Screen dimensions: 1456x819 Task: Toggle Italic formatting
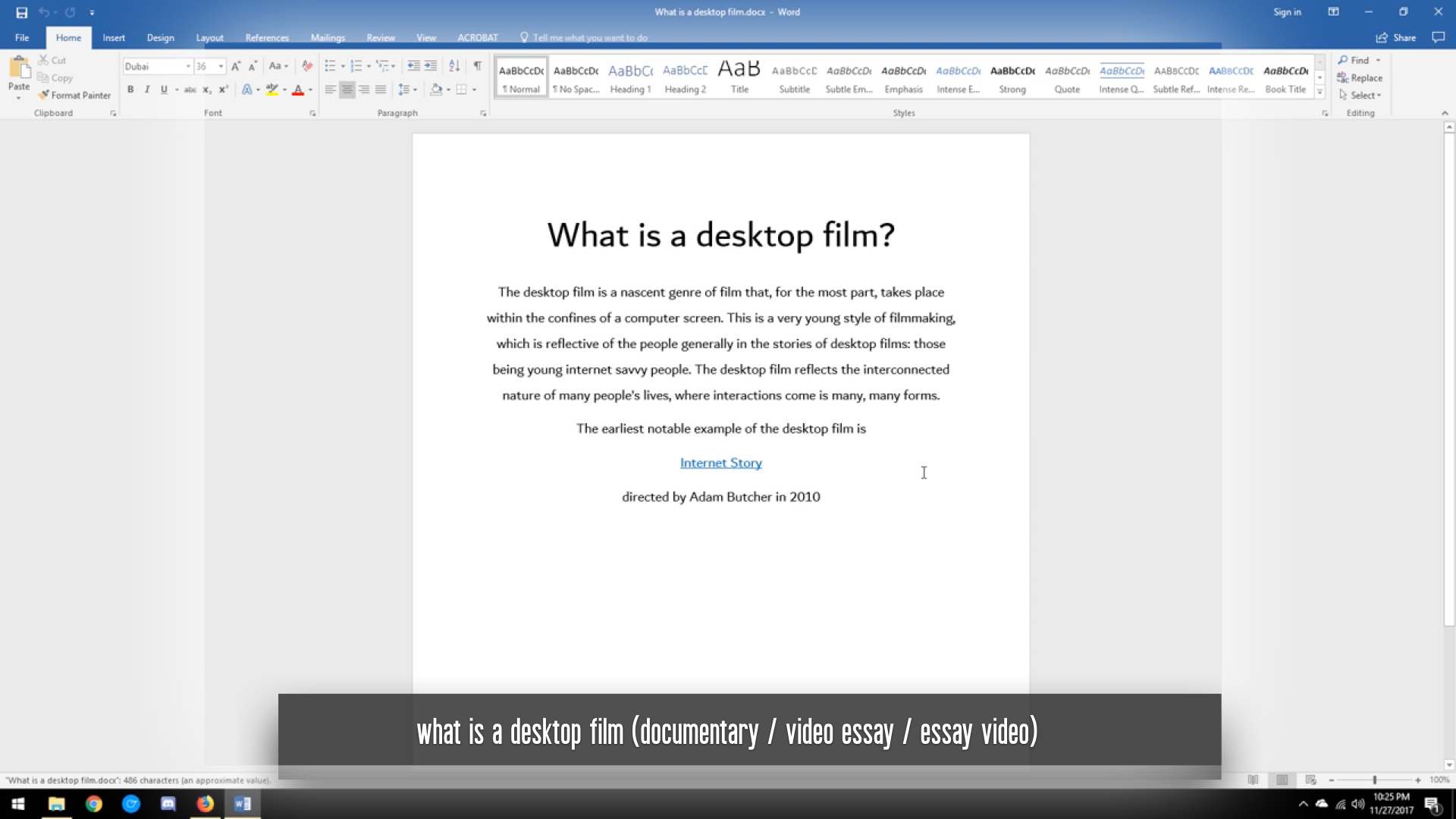[147, 89]
